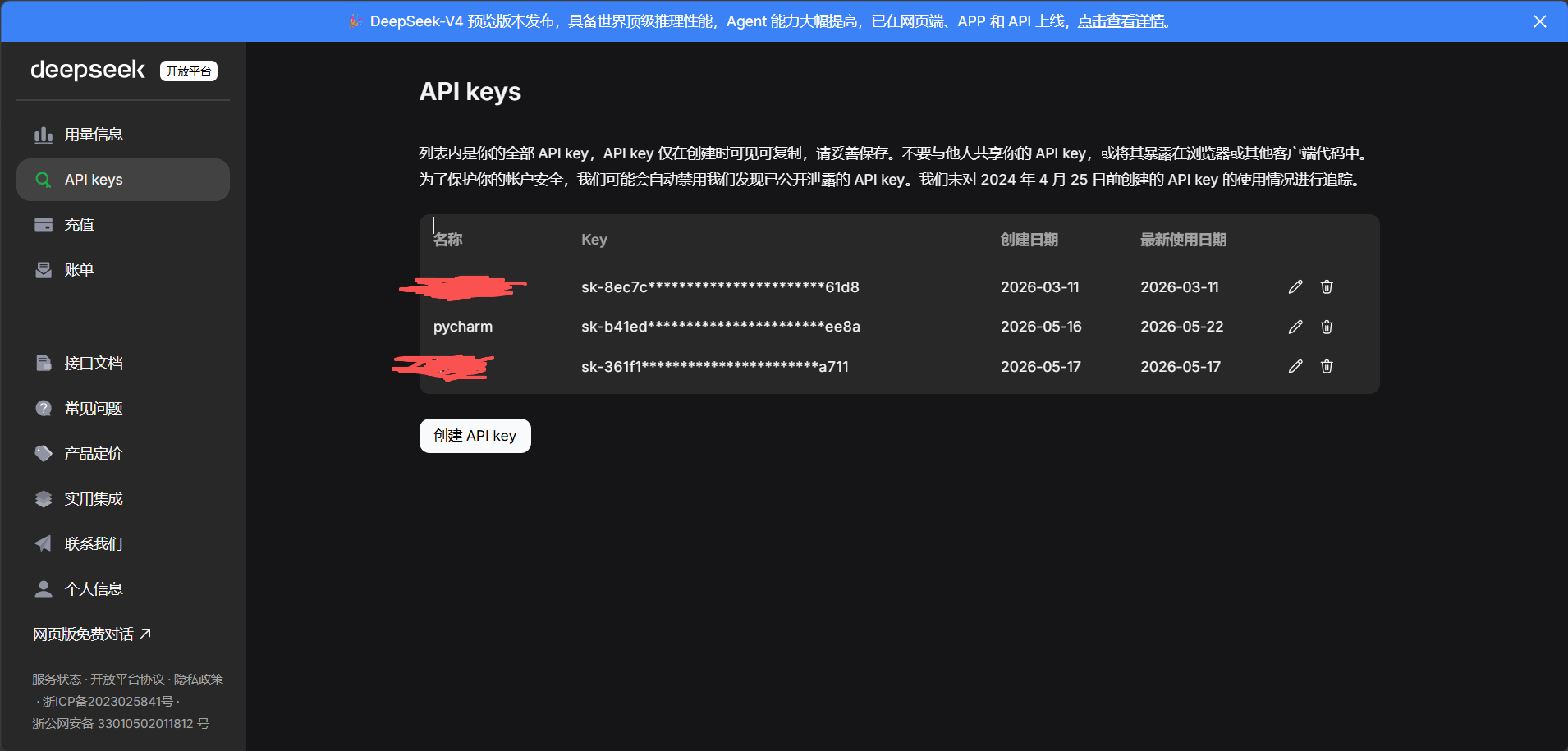1568x751 pixels.
Task: Click the creation date 2026-05-16
Action: pos(1041,327)
